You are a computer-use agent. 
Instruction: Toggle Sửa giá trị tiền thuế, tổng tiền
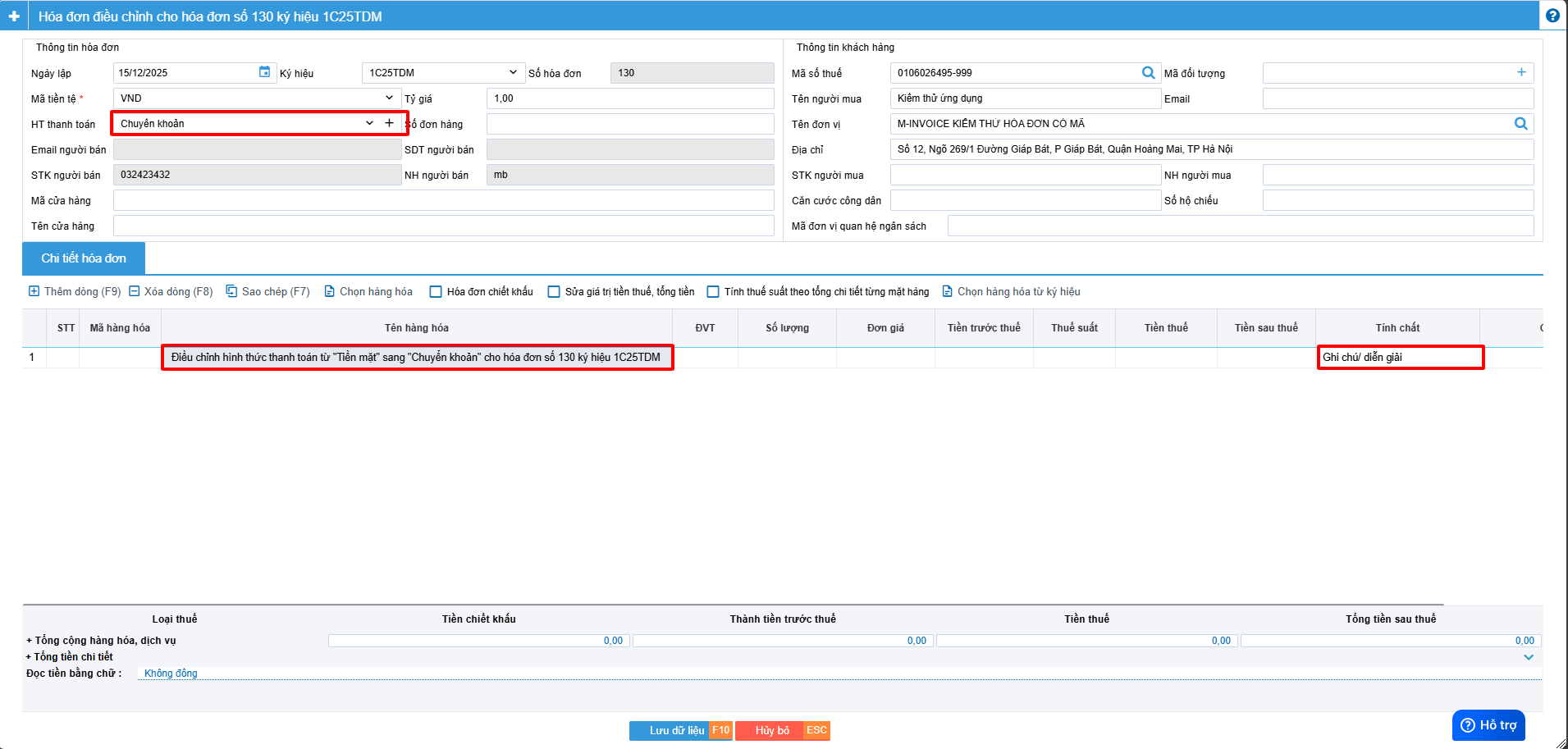[x=554, y=292]
